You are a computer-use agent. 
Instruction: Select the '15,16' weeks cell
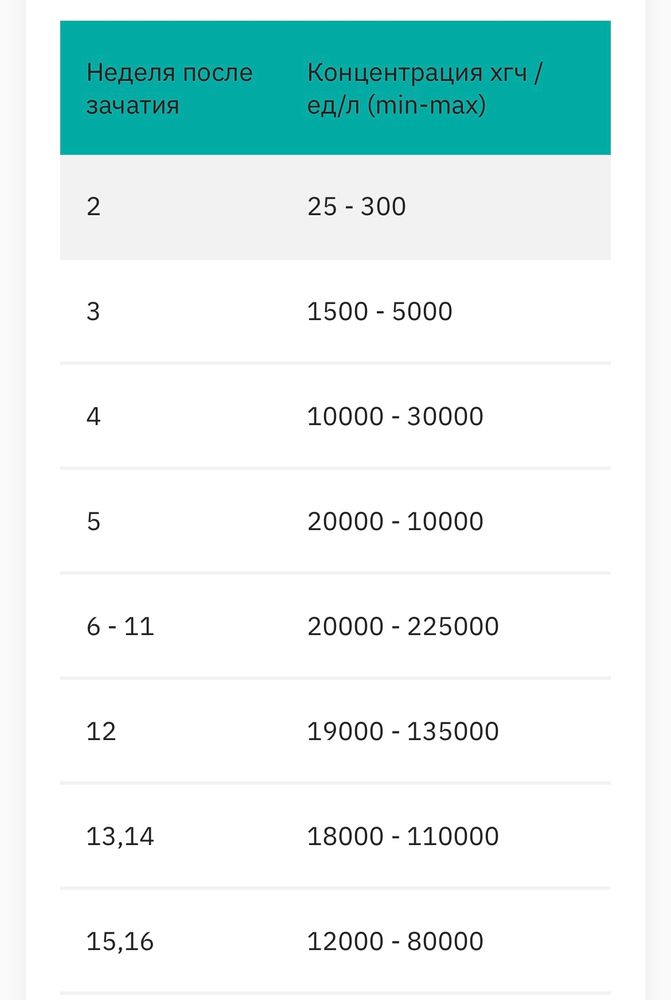[x=120, y=942]
